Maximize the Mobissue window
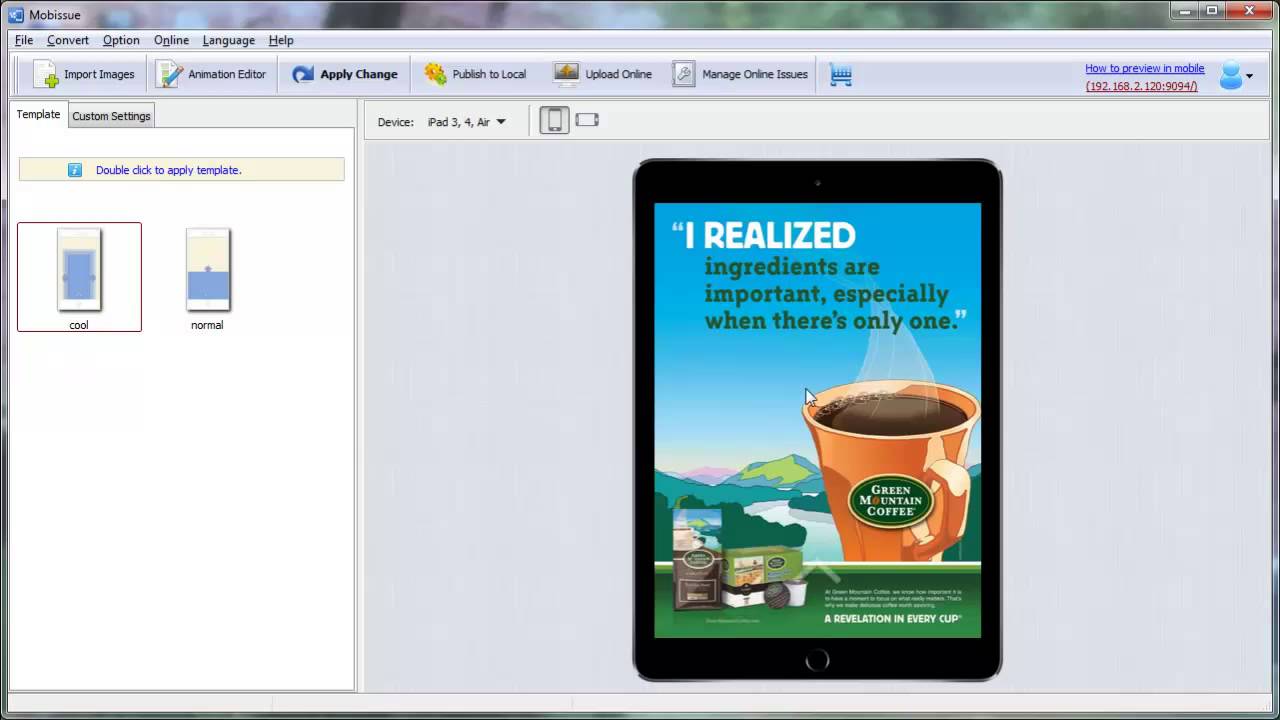1280x720 pixels. 1212,11
